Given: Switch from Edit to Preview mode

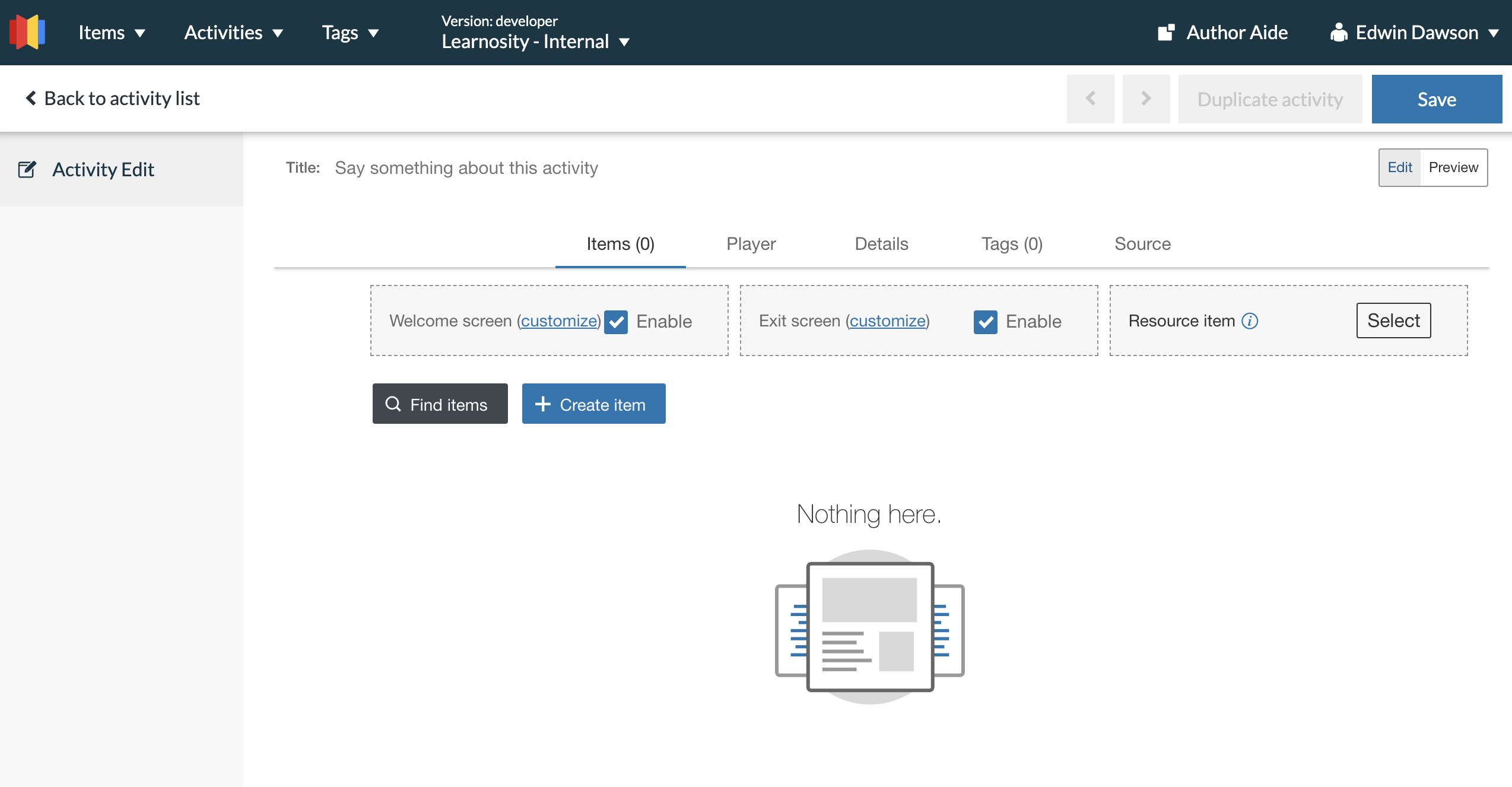Looking at the screenshot, I should click(1453, 167).
